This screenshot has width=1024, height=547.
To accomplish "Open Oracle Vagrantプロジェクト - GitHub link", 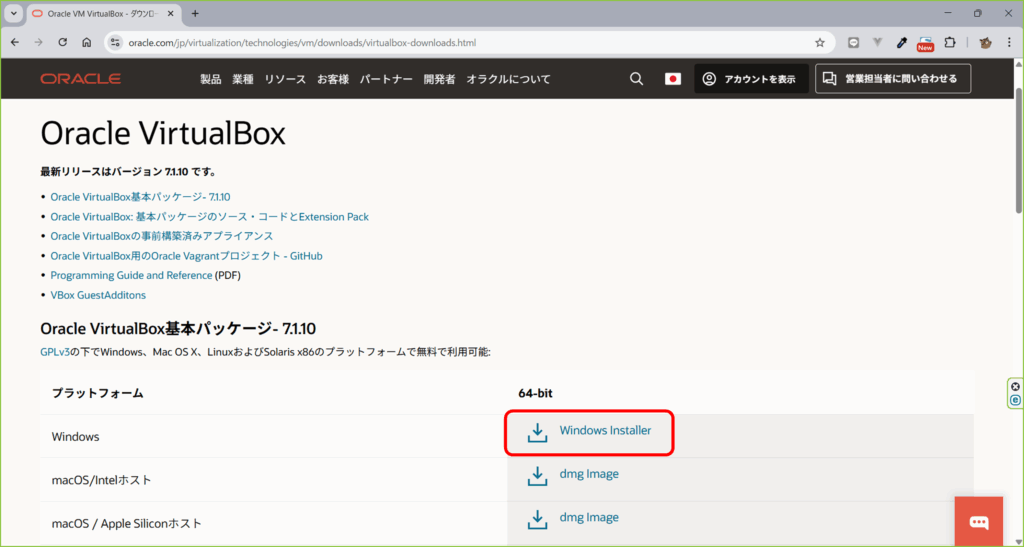I will [x=186, y=256].
